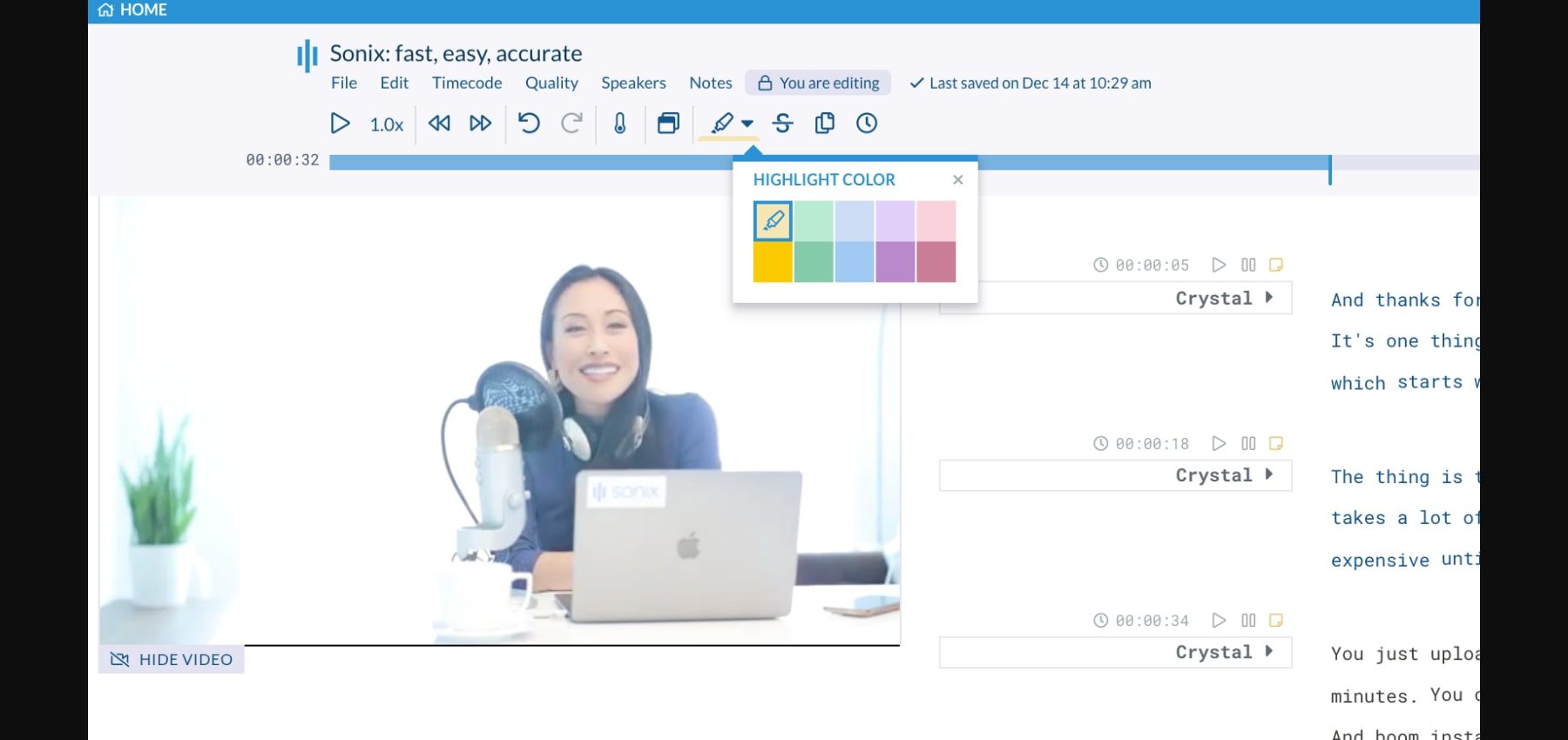The image size is (1568, 740).
Task: Toggle the You are editing lock
Action: [818, 83]
